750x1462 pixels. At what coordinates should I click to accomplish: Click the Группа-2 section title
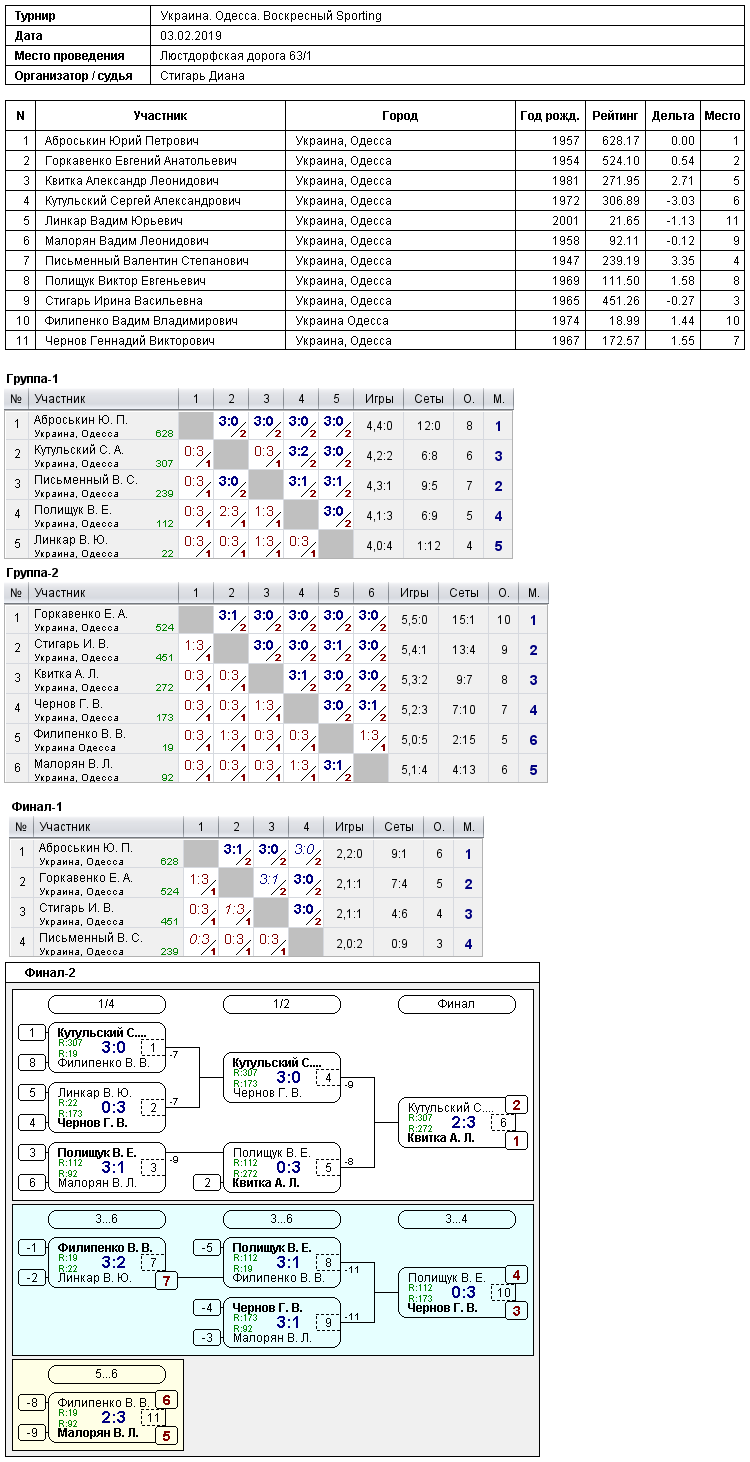click(32, 573)
